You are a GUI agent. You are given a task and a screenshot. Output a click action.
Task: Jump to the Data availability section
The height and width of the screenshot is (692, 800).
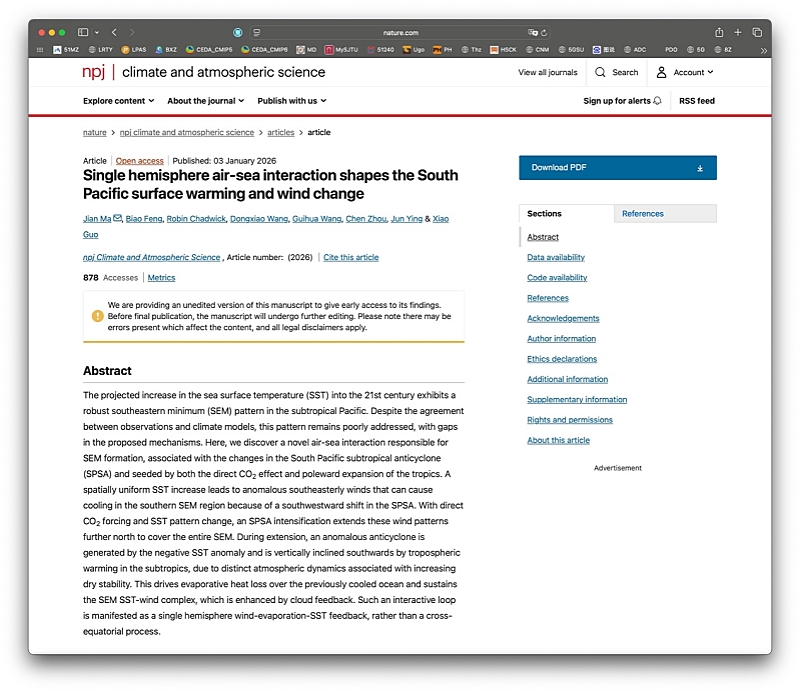[x=556, y=257]
